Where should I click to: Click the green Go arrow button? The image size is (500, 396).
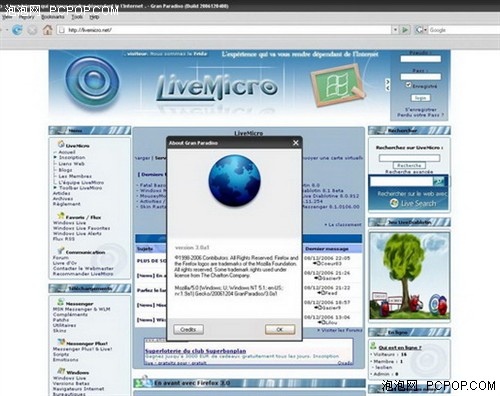405,30
